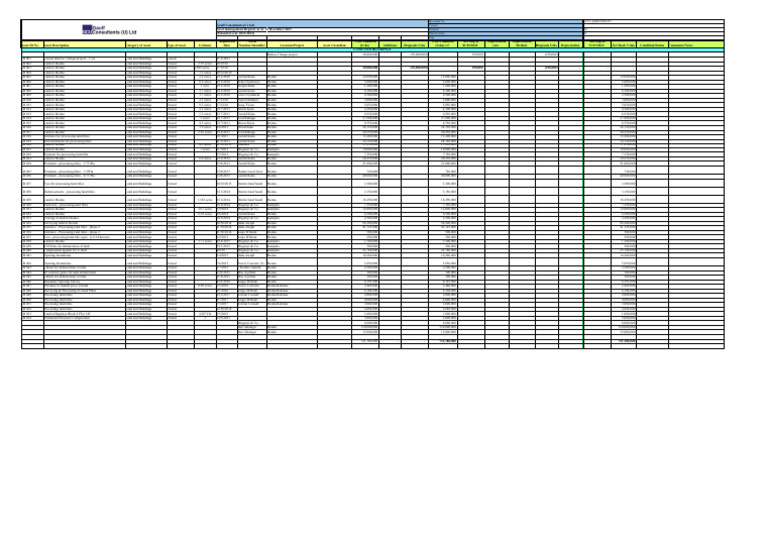
Task: Select the 'Condition Status' column header
Action: click(652, 45)
